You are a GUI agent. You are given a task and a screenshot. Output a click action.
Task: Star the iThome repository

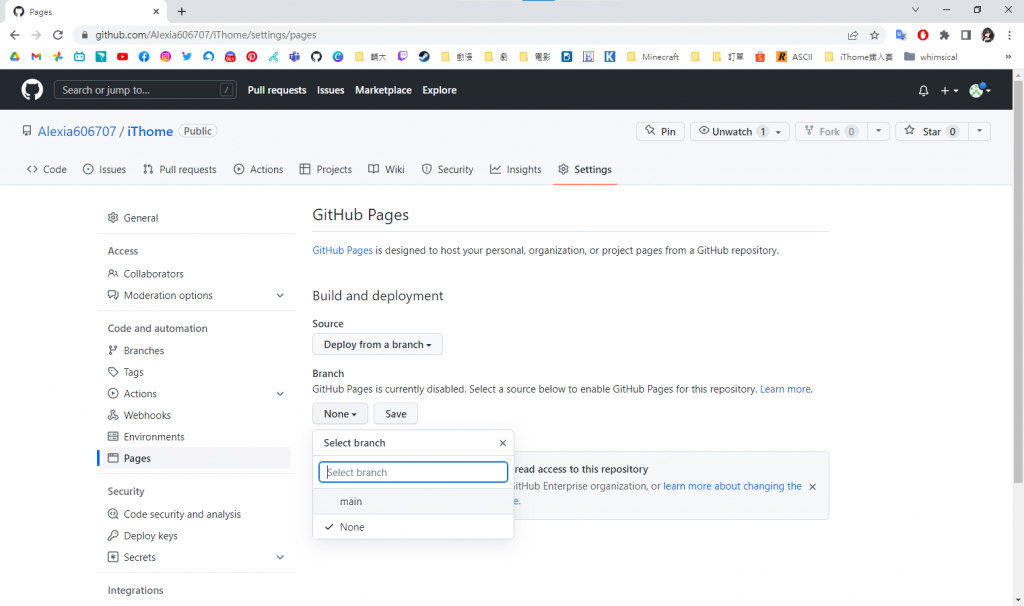(931, 131)
